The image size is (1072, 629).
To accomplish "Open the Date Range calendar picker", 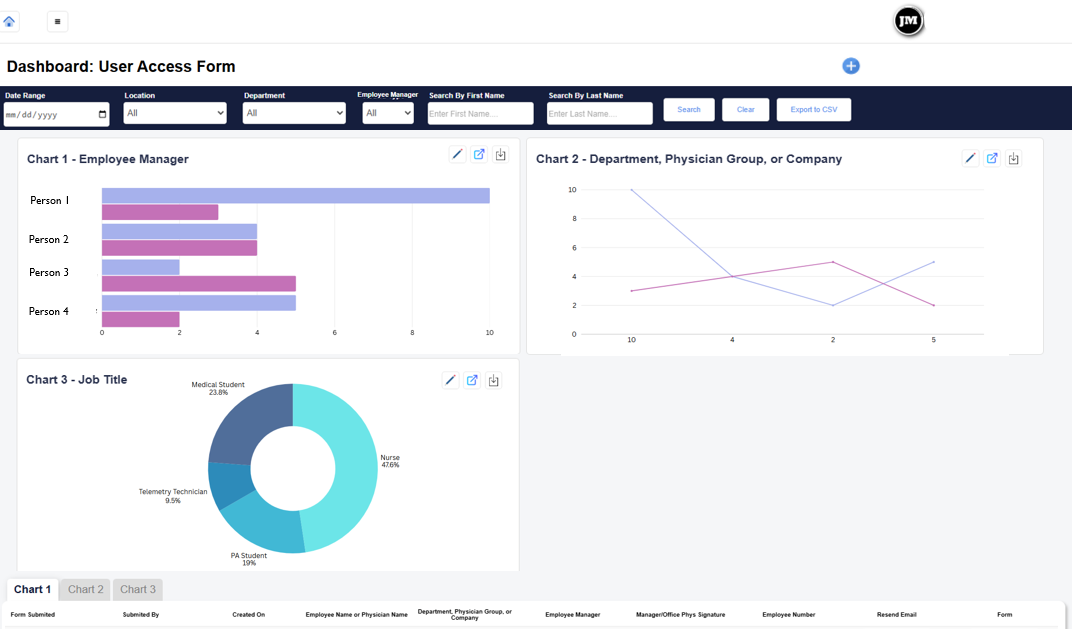I will (x=102, y=114).
